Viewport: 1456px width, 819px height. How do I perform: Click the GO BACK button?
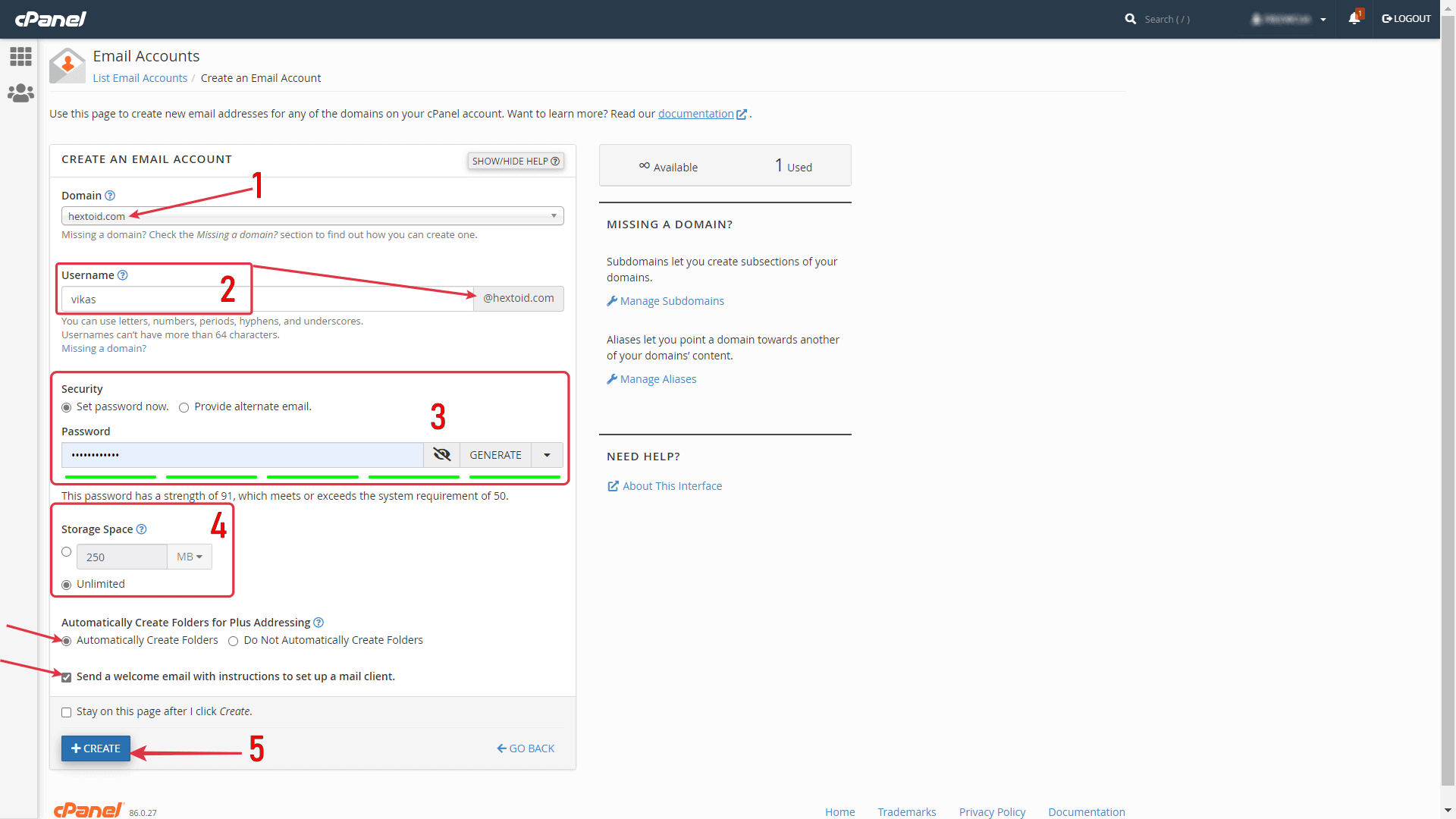(528, 748)
